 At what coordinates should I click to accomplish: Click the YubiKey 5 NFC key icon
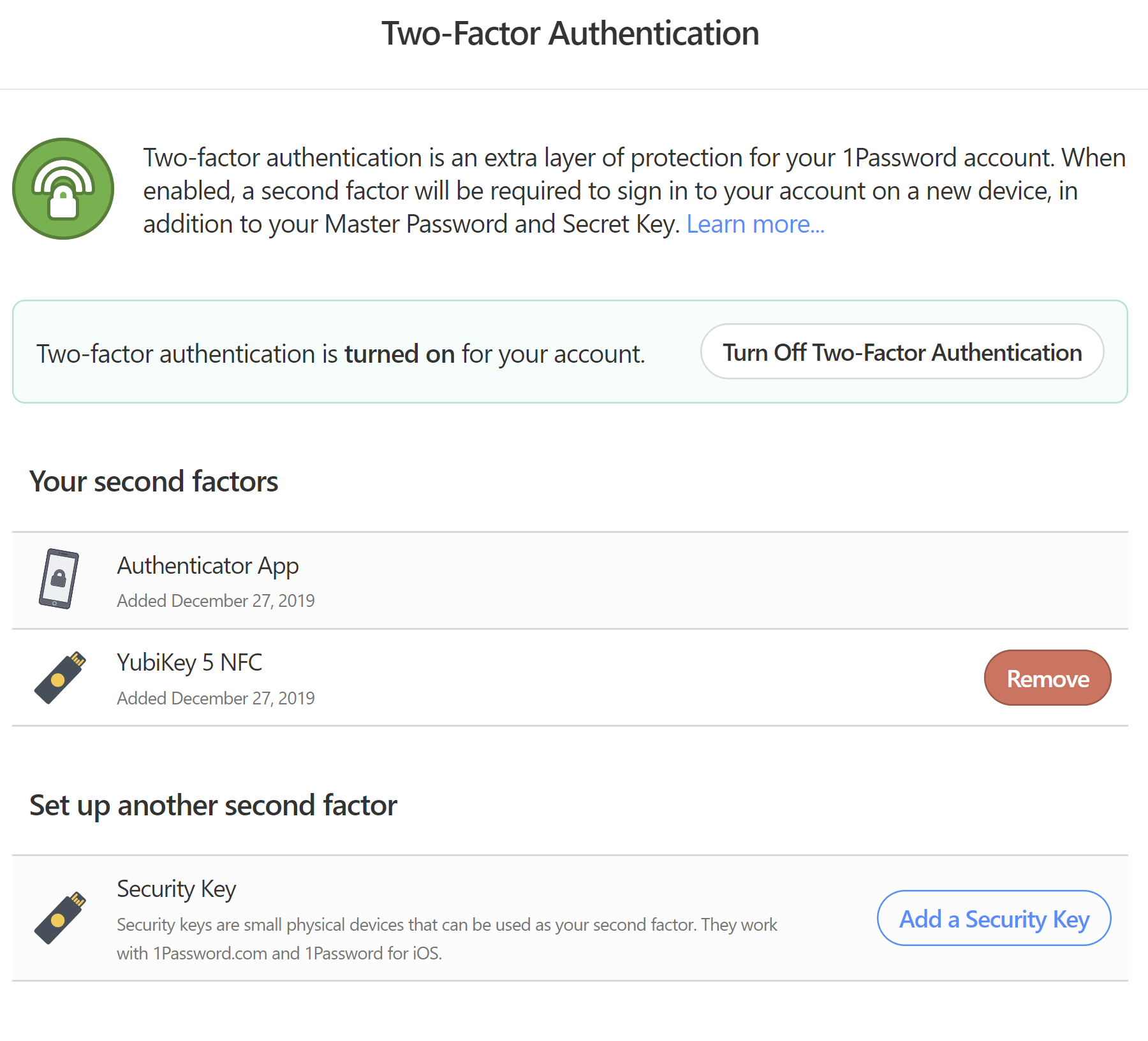pos(59,677)
